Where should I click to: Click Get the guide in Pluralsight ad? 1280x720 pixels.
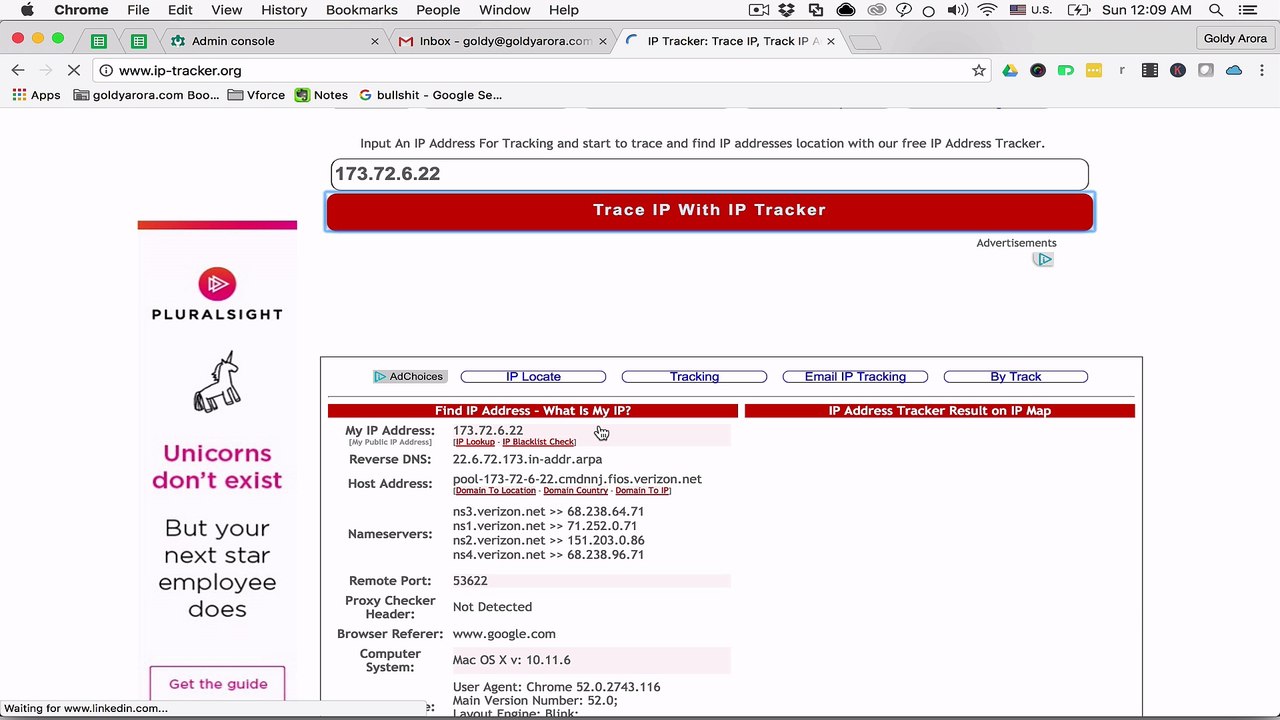coord(218,684)
